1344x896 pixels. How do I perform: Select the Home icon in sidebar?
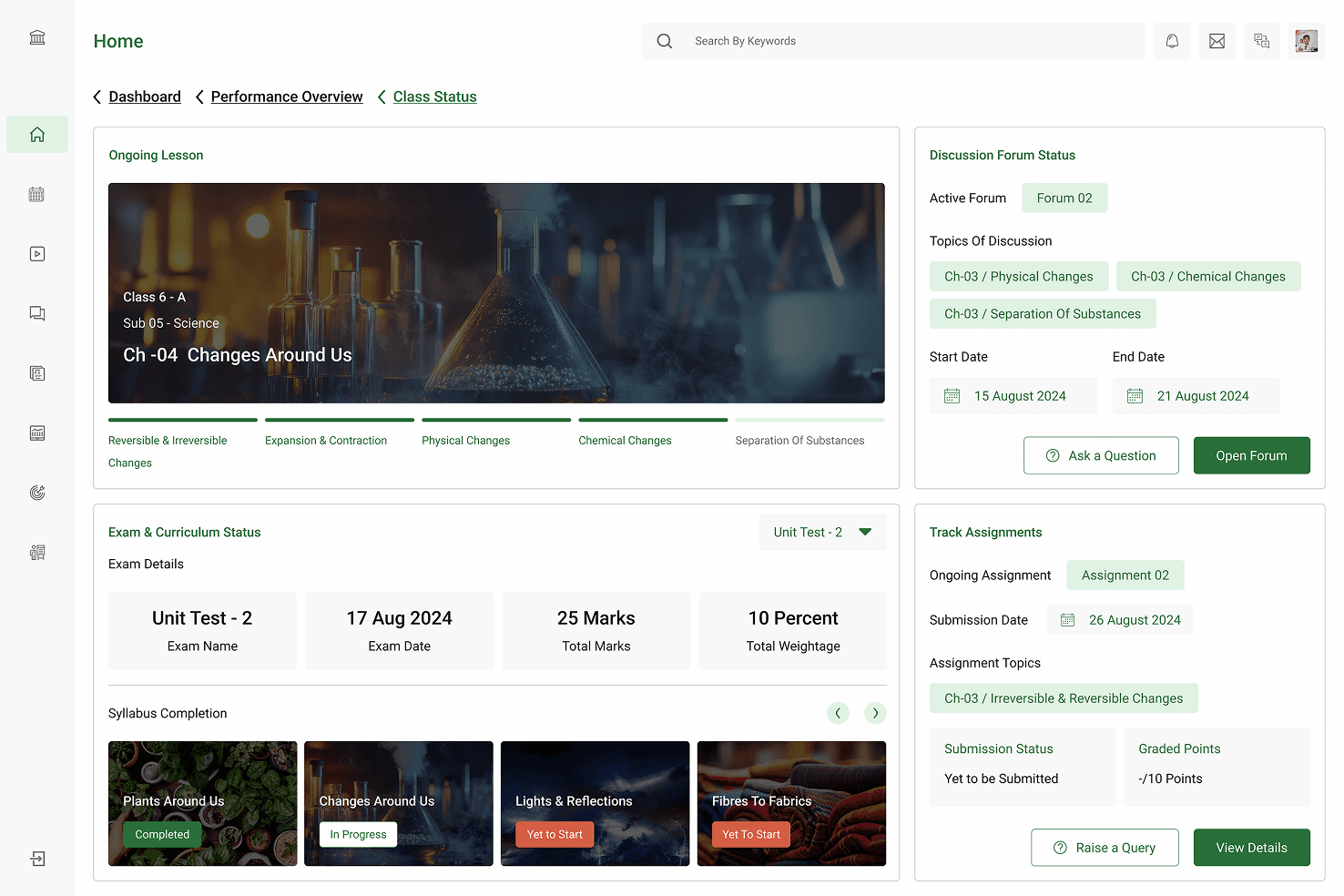click(37, 135)
